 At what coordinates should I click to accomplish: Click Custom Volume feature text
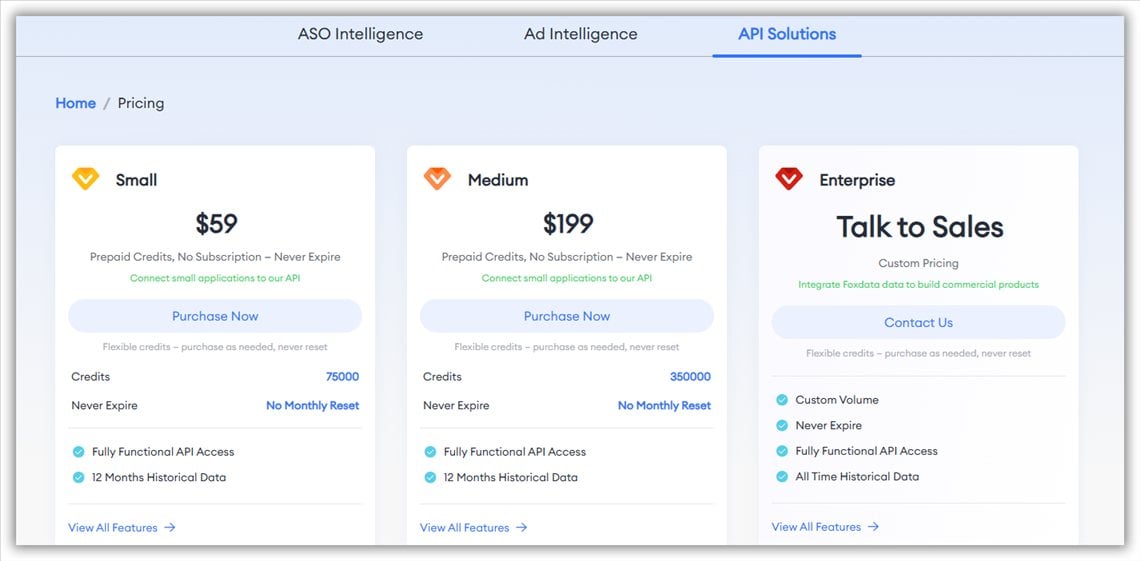click(837, 400)
